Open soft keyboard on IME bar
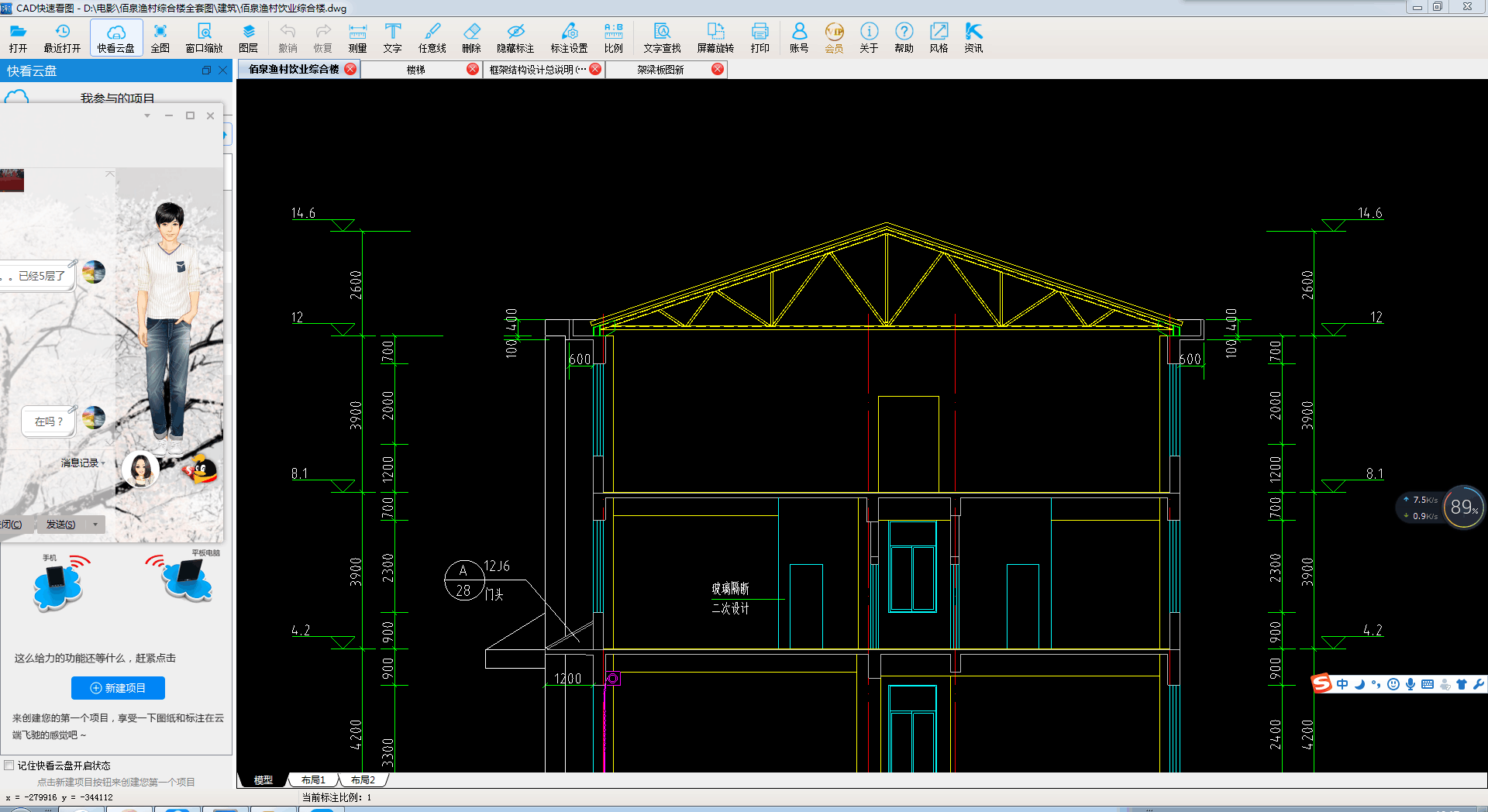This screenshot has height=812, width=1488. 1428,684
